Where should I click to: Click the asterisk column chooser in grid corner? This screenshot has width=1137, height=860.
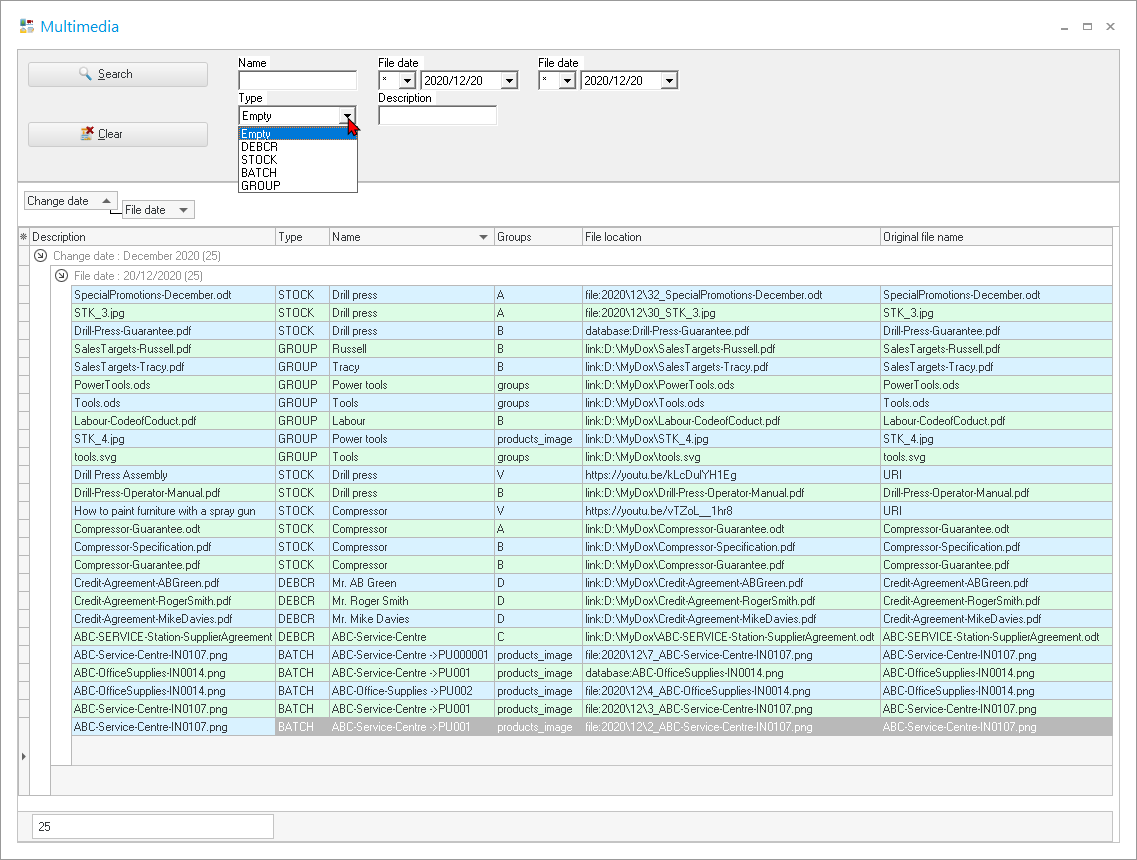click(23, 237)
